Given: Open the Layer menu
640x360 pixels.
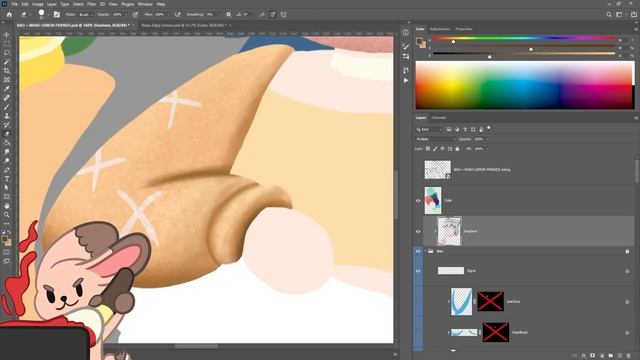Looking at the screenshot, I should tap(52, 4).
